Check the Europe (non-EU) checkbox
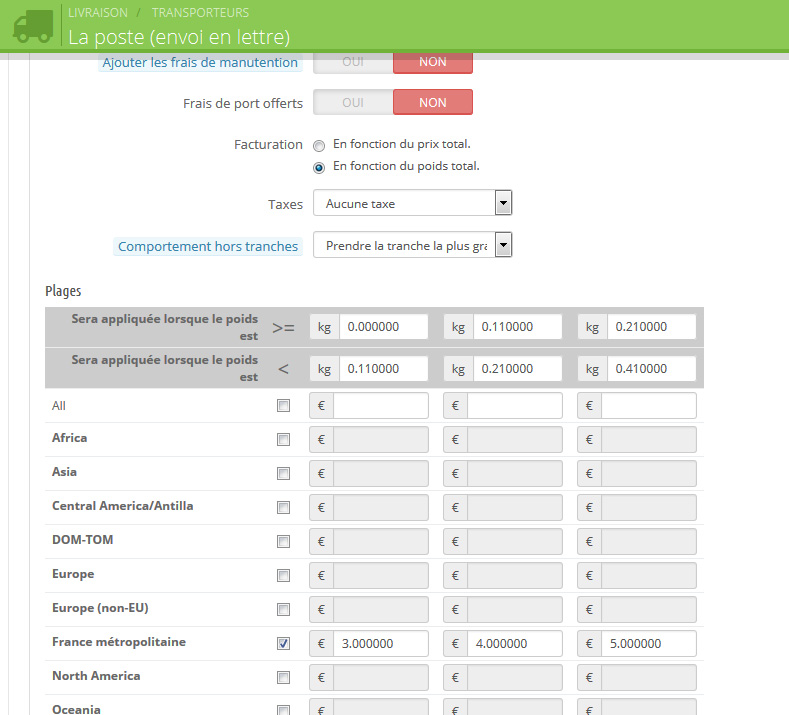This screenshot has width=789, height=715. [x=283, y=609]
